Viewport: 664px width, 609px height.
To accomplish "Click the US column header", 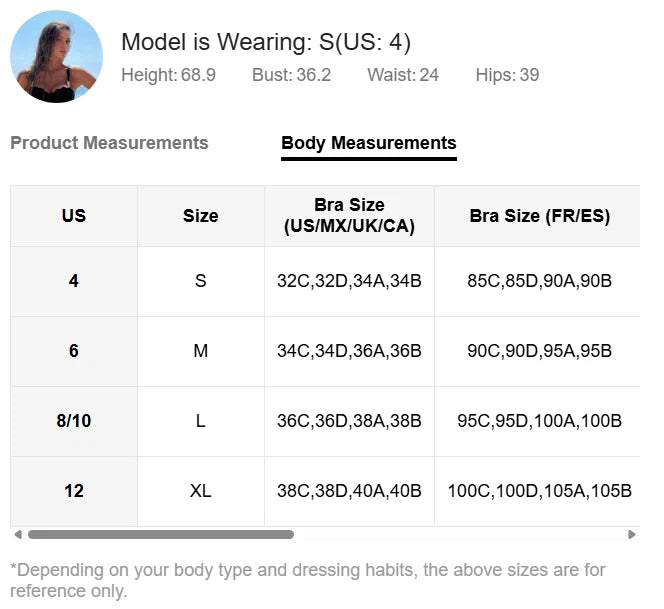I will [74, 216].
